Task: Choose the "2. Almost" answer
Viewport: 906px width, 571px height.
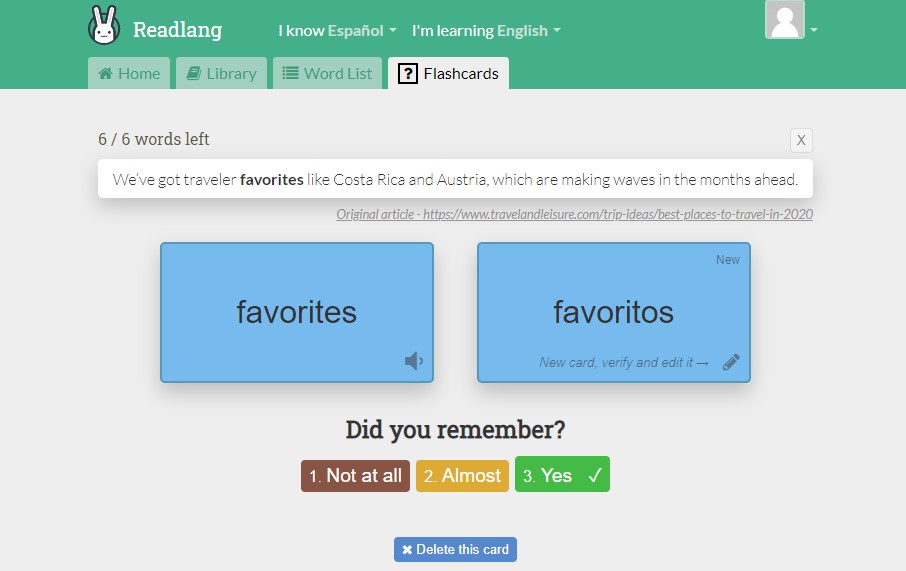Action: (462, 476)
